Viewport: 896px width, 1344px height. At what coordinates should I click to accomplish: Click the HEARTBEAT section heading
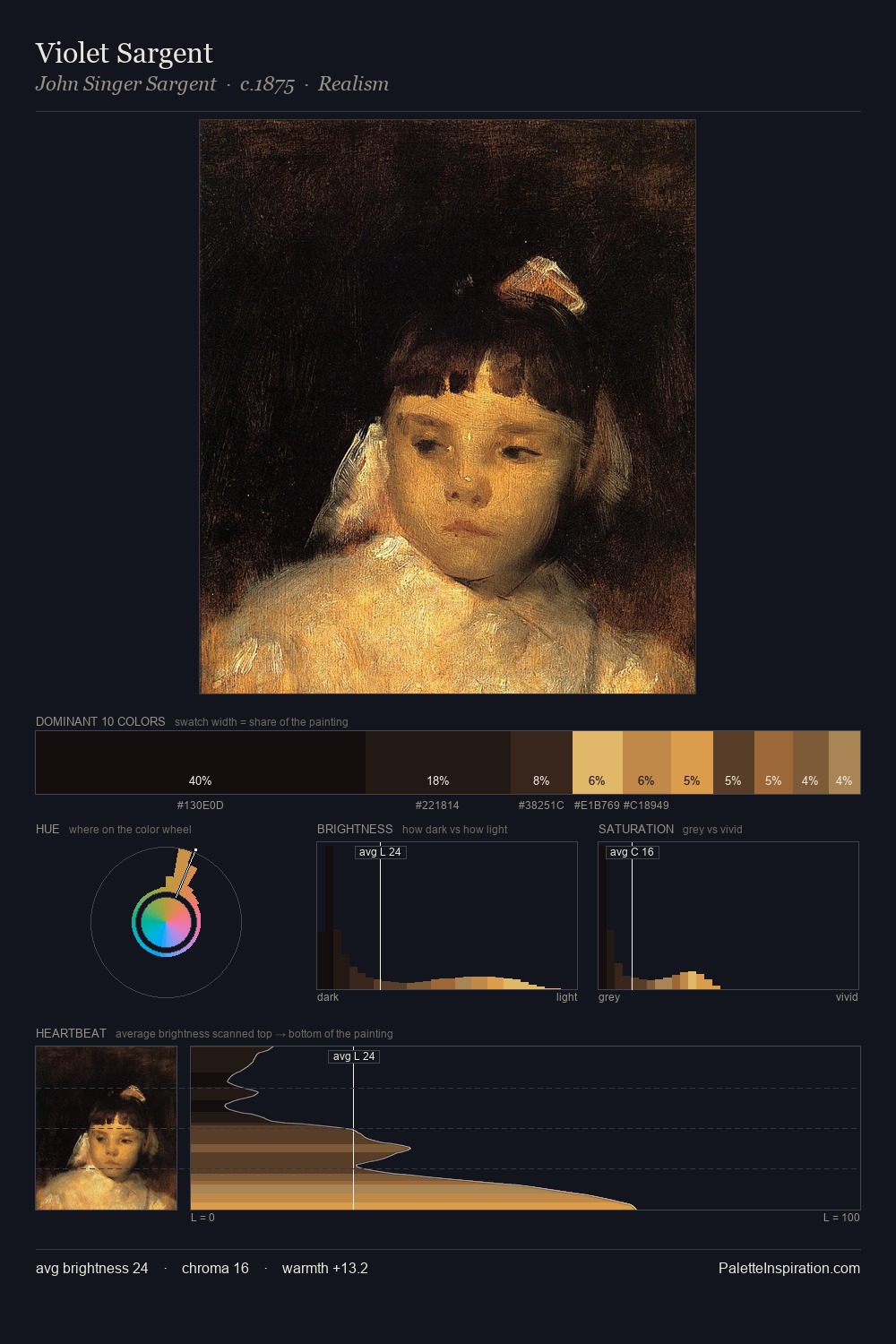pyautogui.click(x=71, y=1033)
